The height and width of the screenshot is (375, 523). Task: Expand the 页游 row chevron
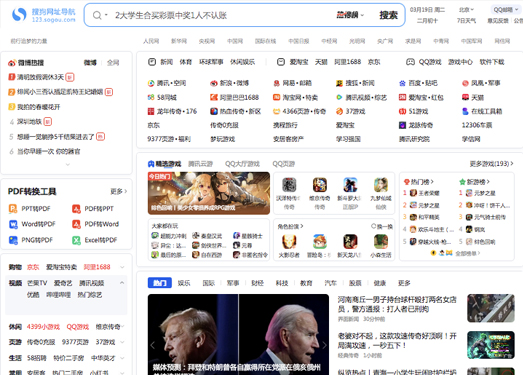tap(122, 342)
